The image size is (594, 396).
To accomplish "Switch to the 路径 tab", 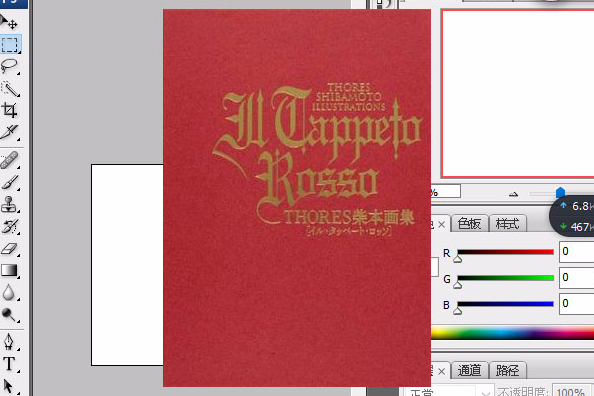I will pos(507,370).
